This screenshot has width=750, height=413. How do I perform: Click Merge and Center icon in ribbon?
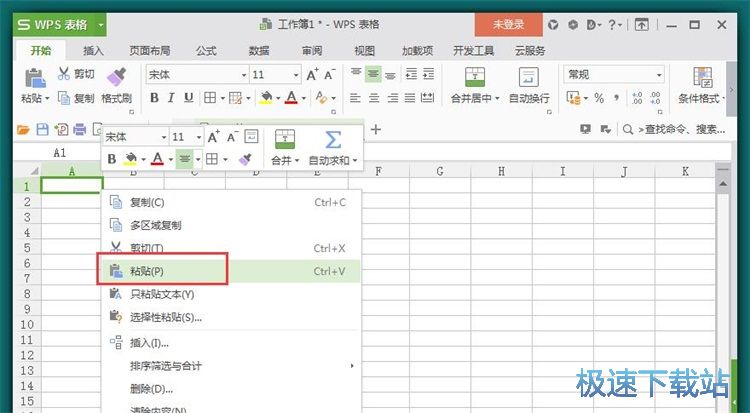coord(474,78)
